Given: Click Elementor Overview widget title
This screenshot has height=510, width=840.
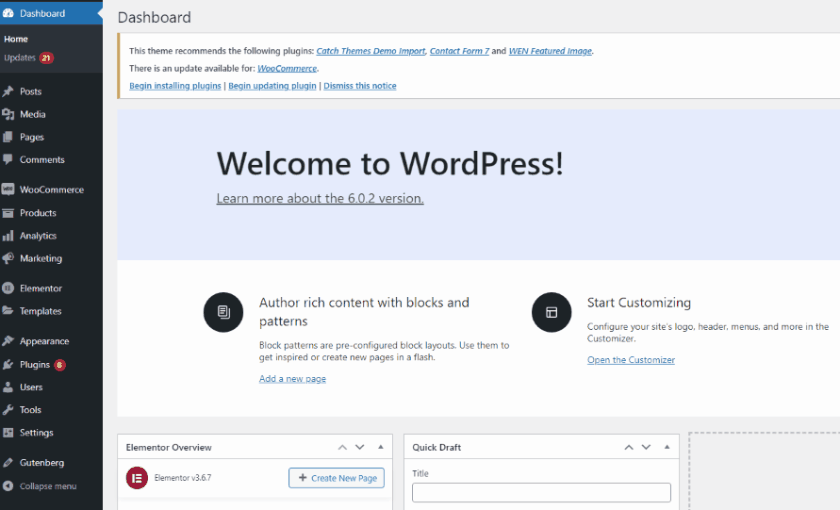Looking at the screenshot, I should pyautogui.click(x=169, y=447).
